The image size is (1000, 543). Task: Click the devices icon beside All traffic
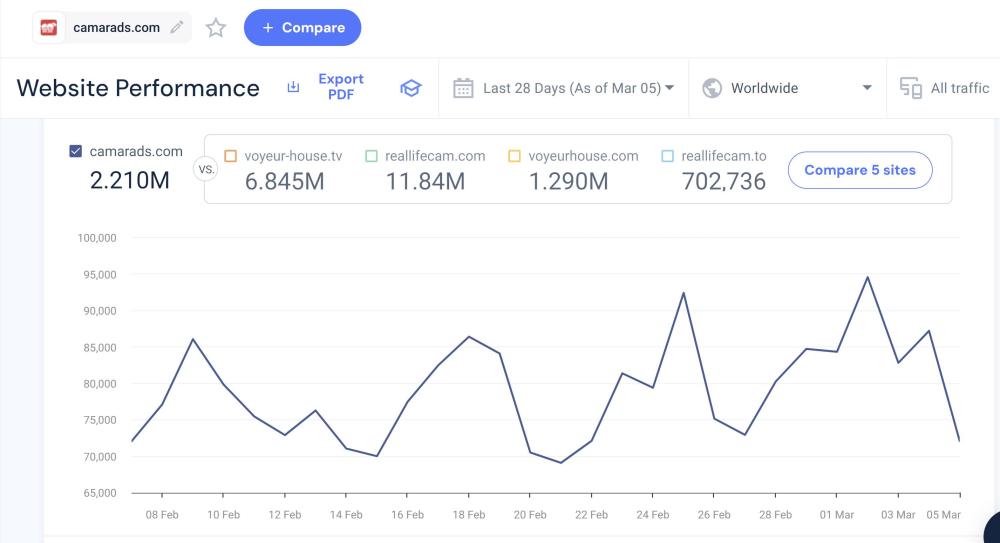pyautogui.click(x=911, y=88)
